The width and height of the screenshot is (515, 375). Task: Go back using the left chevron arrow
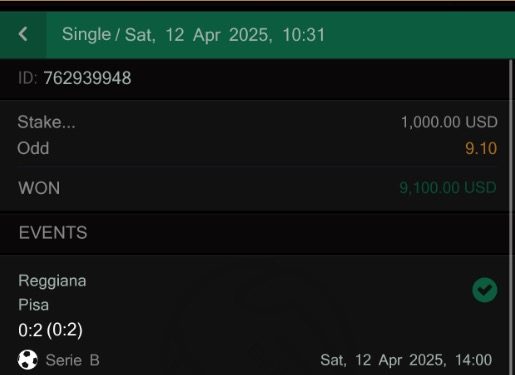(23, 34)
